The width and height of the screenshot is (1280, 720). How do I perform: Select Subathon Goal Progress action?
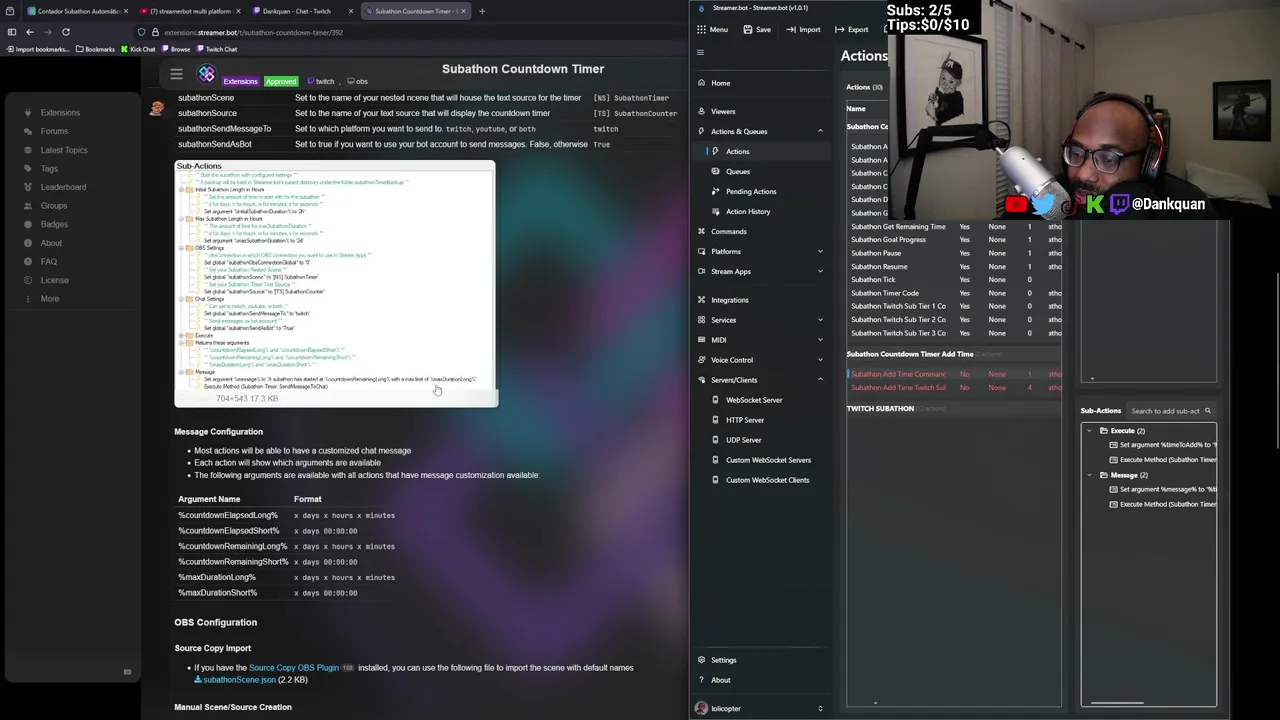pyautogui.click(x=954, y=240)
